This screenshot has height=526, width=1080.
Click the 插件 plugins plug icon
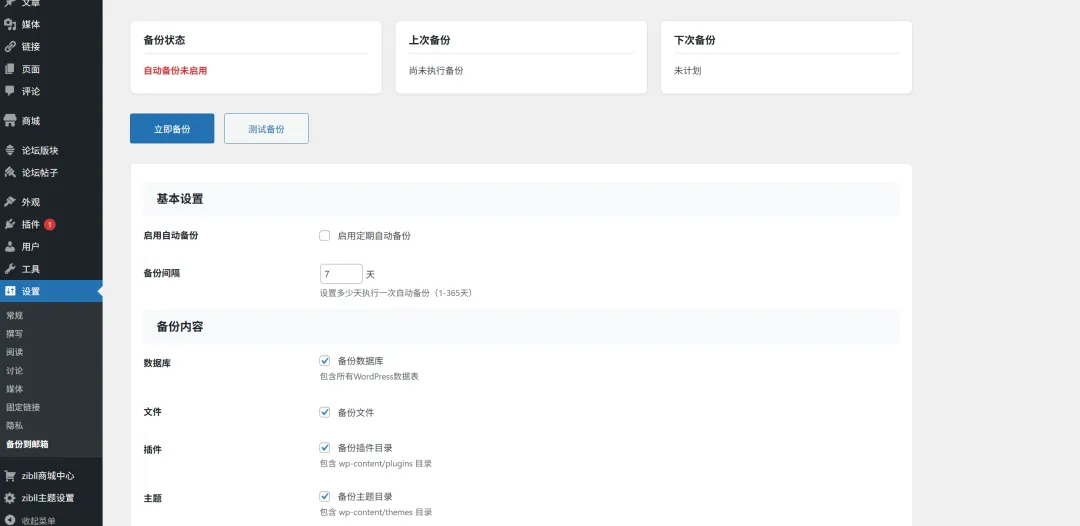click(x=10, y=224)
